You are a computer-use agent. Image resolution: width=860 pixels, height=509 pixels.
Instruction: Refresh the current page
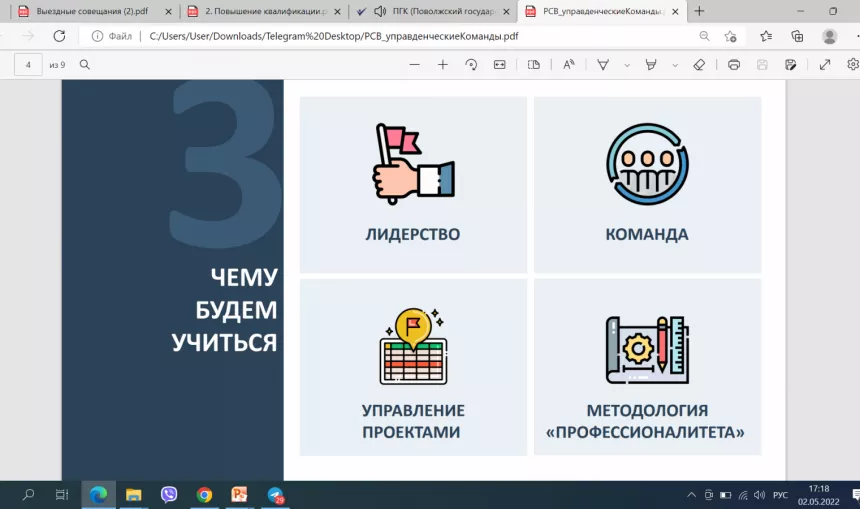tap(59, 36)
